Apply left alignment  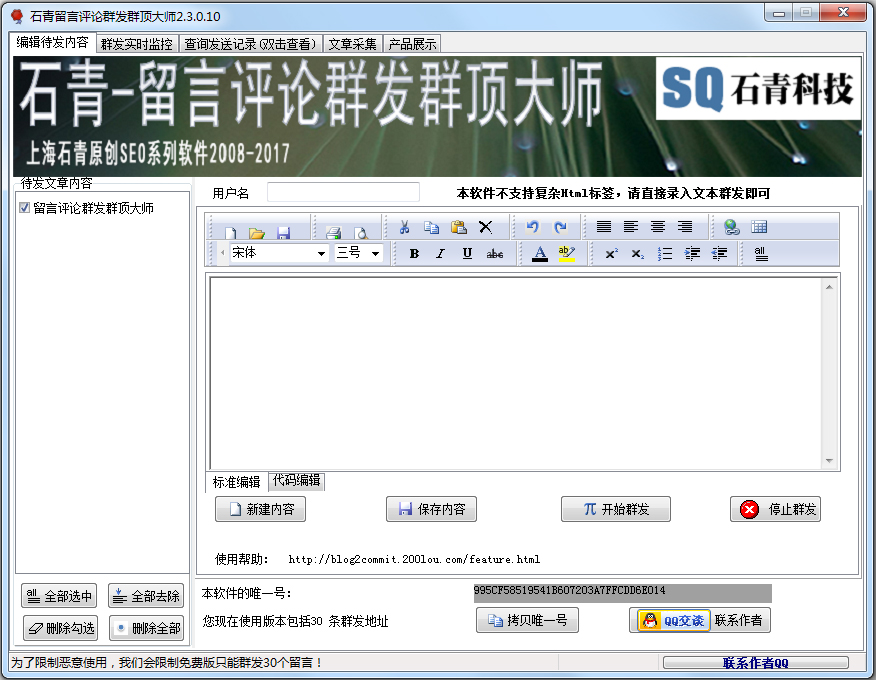(x=630, y=226)
